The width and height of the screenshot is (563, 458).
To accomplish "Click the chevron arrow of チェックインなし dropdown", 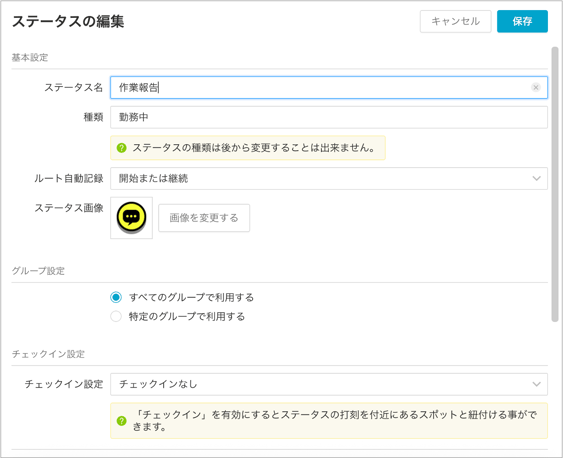I will coord(536,384).
